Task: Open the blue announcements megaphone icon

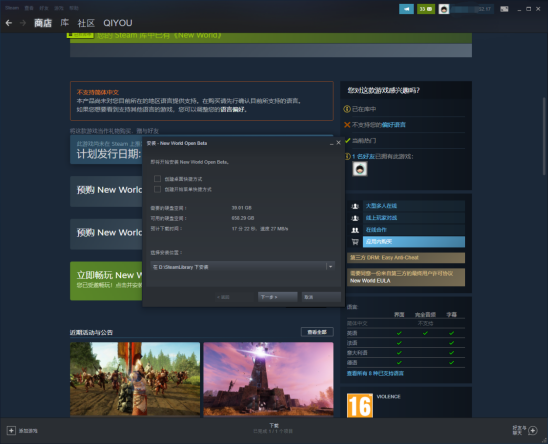Action: tap(406, 9)
